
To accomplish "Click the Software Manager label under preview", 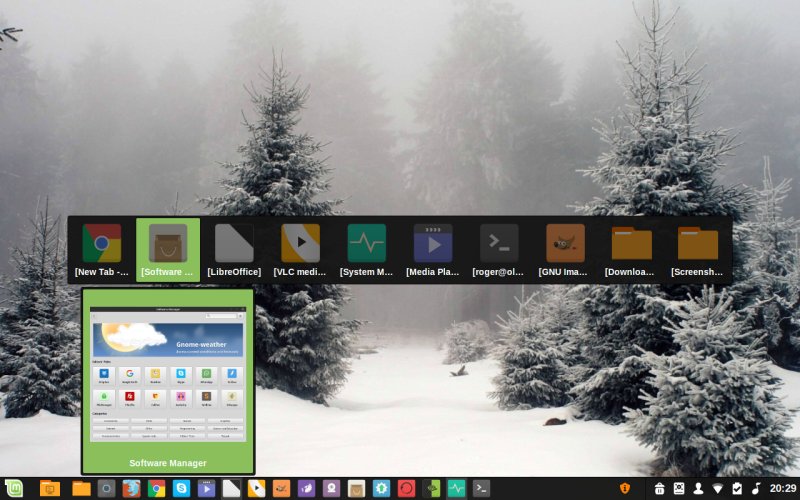I will [x=168, y=463].
